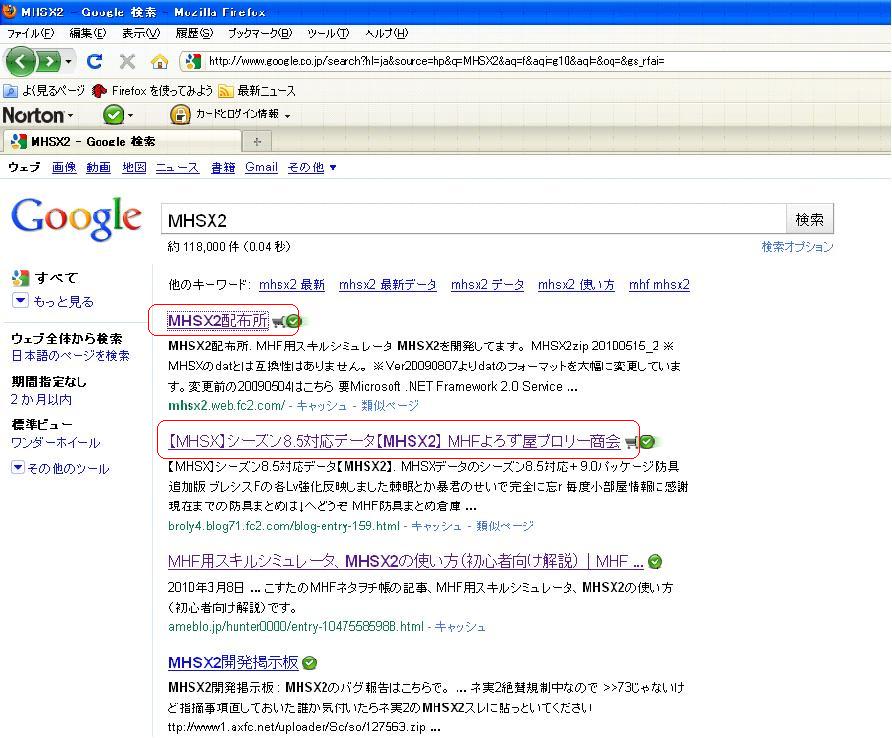
Task: Click the Norton green safe checkmark icon
Action: click(x=113, y=115)
